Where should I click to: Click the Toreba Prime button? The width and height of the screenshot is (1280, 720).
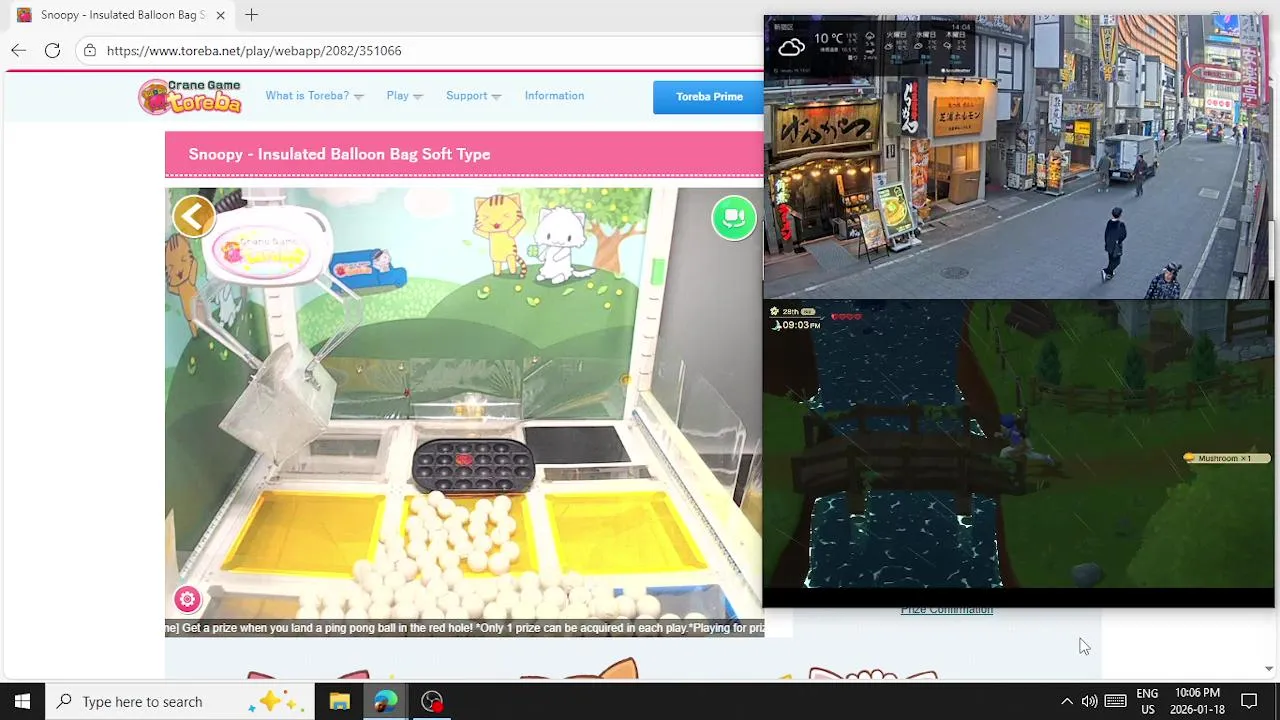click(708, 97)
